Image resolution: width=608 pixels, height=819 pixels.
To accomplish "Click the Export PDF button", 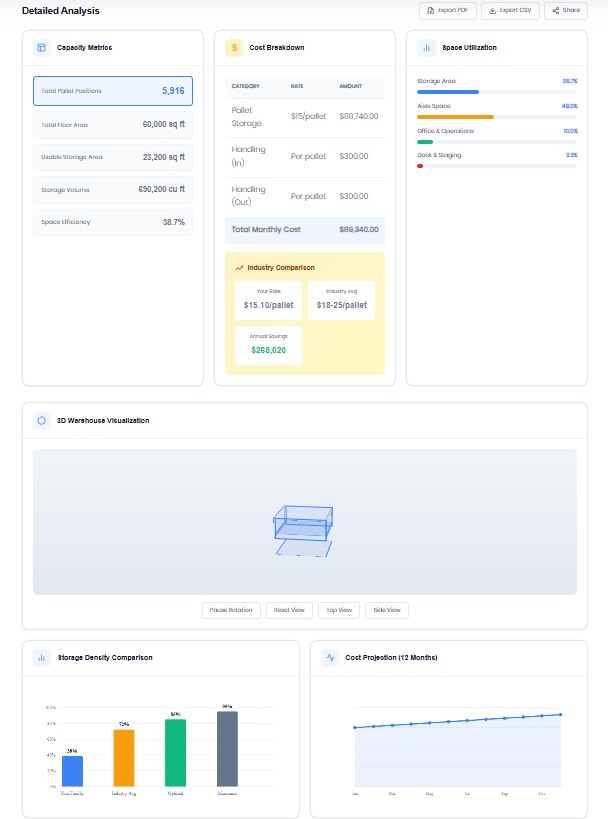I will 448,10.
